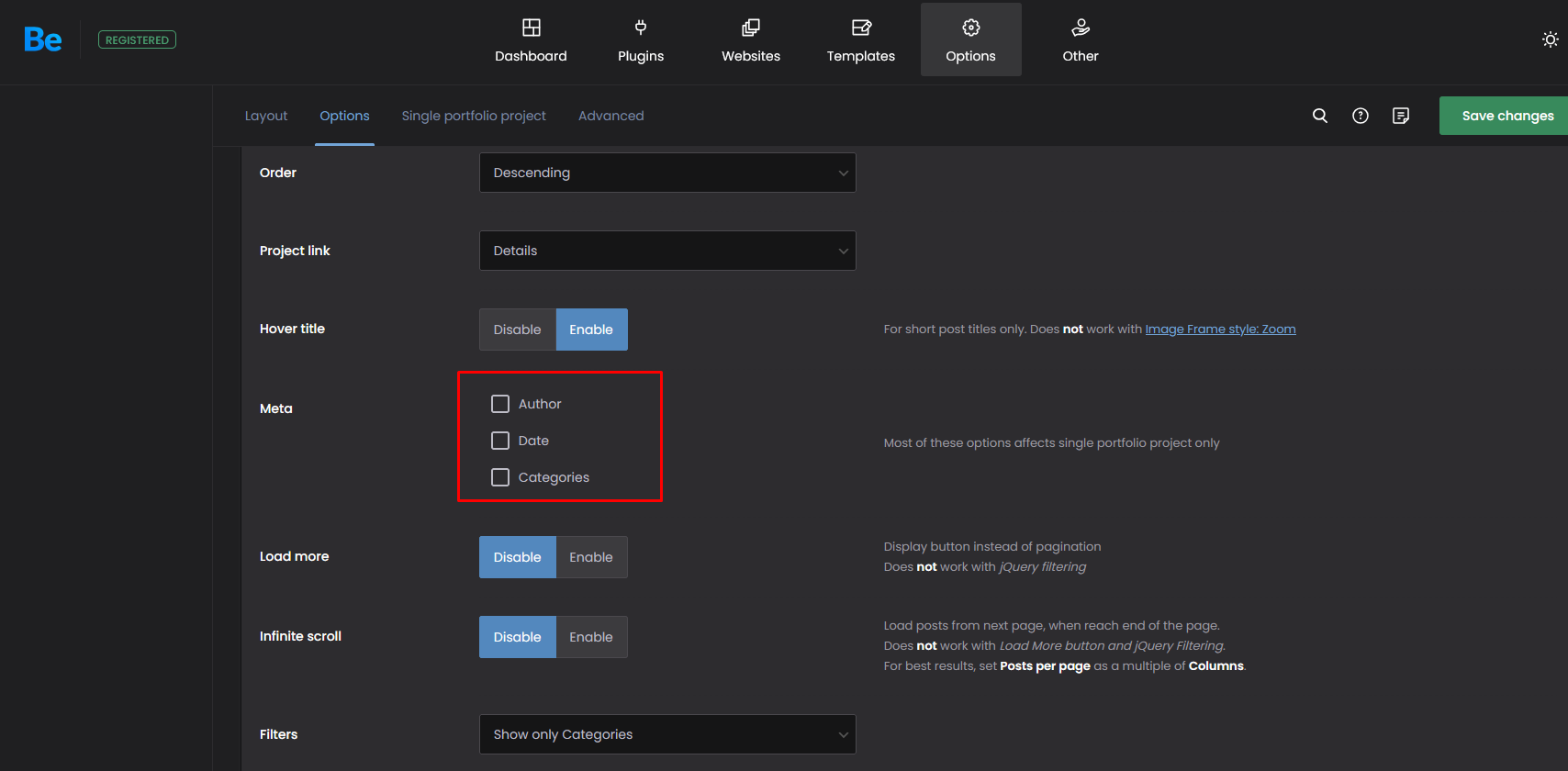Expand the Order dropdown

(x=667, y=173)
